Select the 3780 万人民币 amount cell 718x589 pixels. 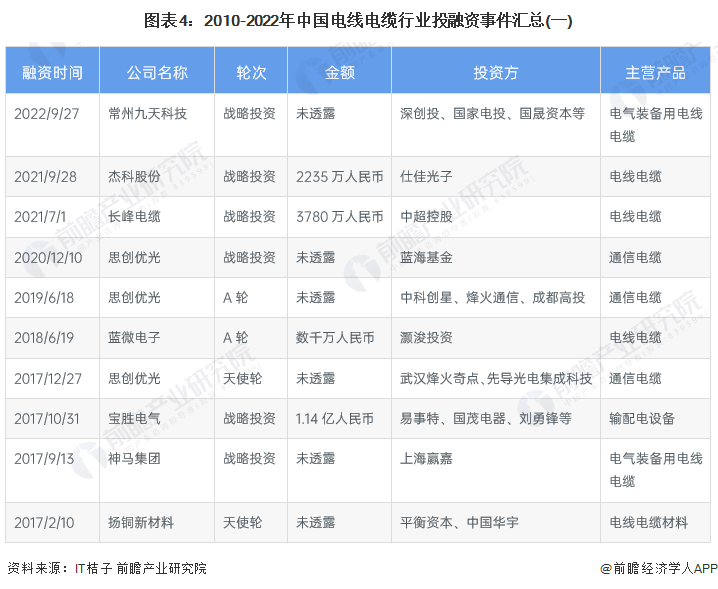[339, 216]
